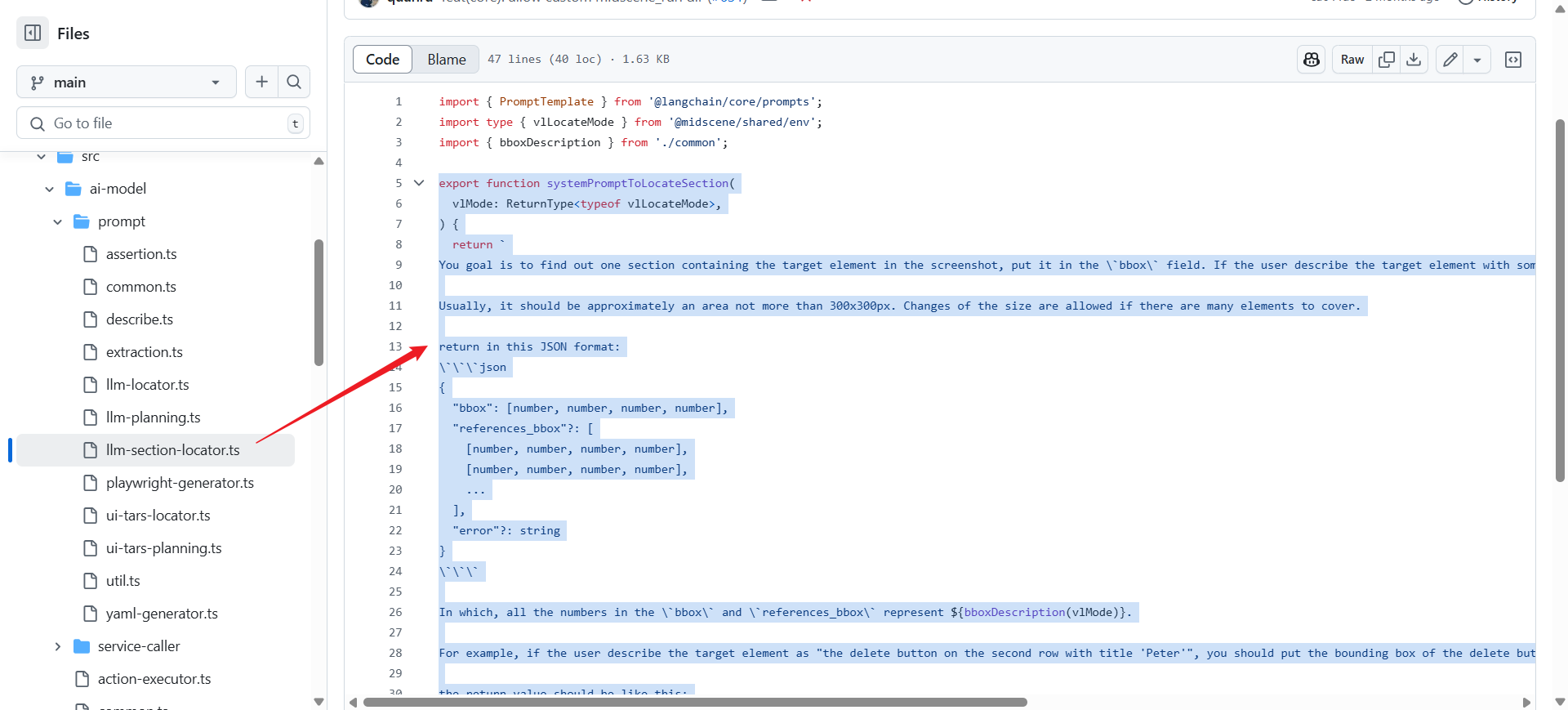The width and height of the screenshot is (1568, 710).
Task: Open the file search magnifier button
Action: tap(294, 82)
